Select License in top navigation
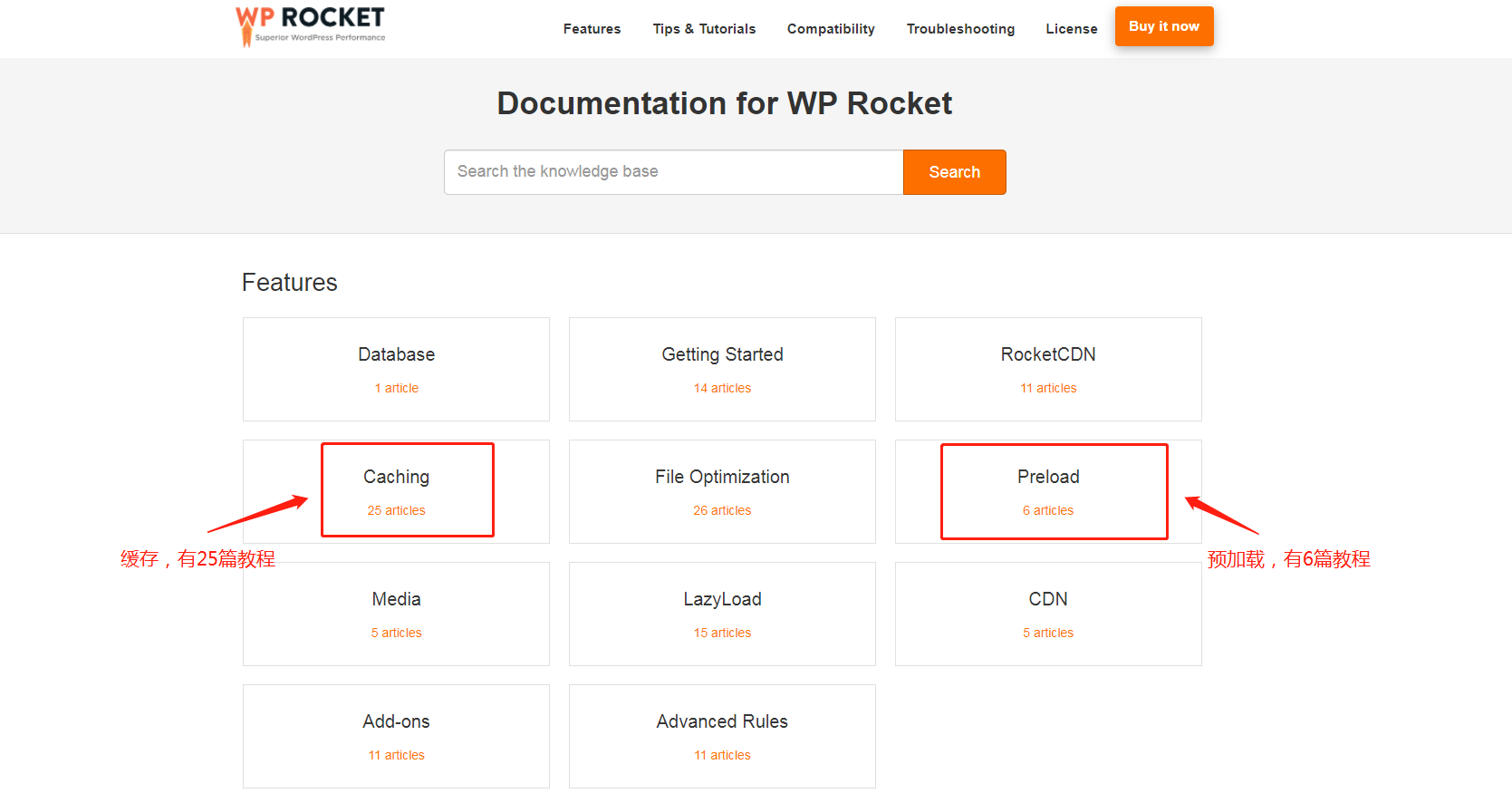Viewport: 1512px width, 803px height. pyautogui.click(x=1072, y=29)
